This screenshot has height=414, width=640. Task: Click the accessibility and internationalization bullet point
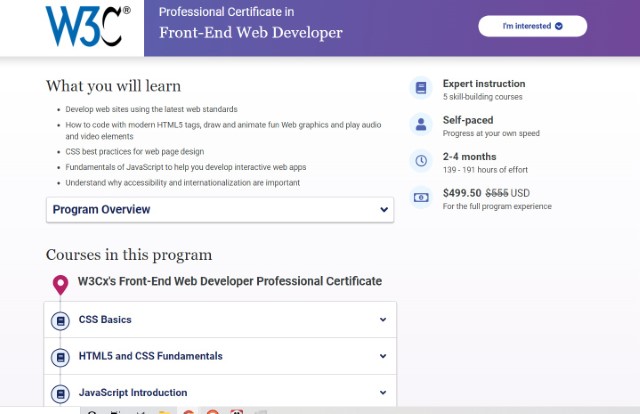(x=182, y=183)
